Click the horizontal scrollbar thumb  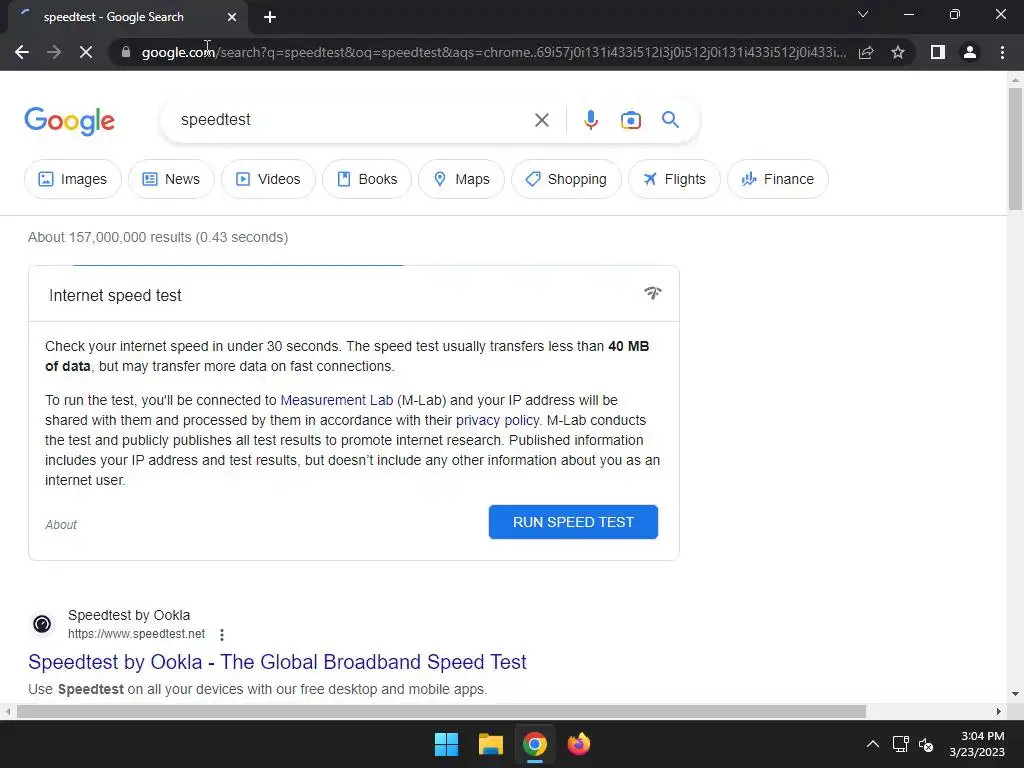click(441, 711)
